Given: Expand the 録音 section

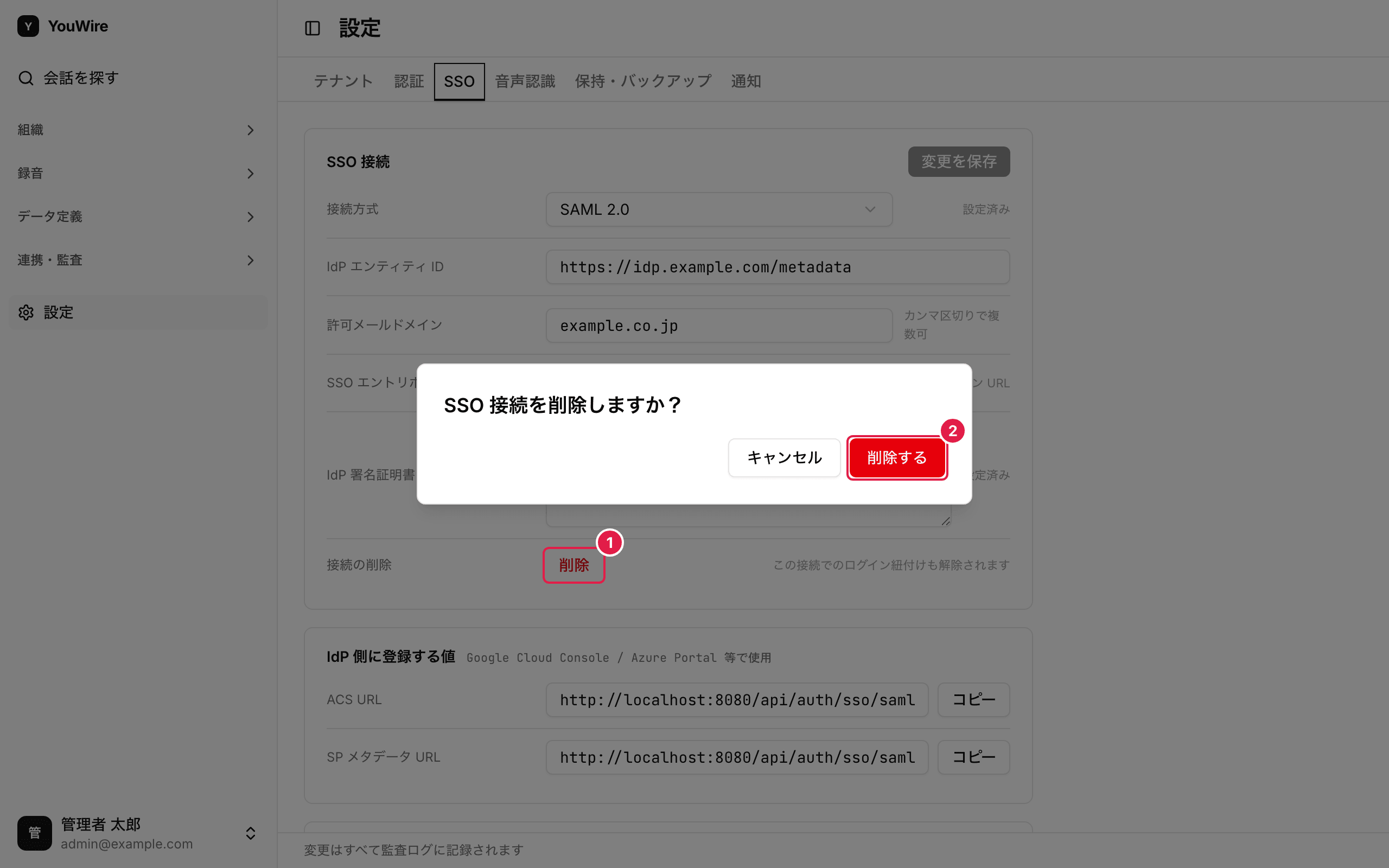Looking at the screenshot, I should point(137,174).
